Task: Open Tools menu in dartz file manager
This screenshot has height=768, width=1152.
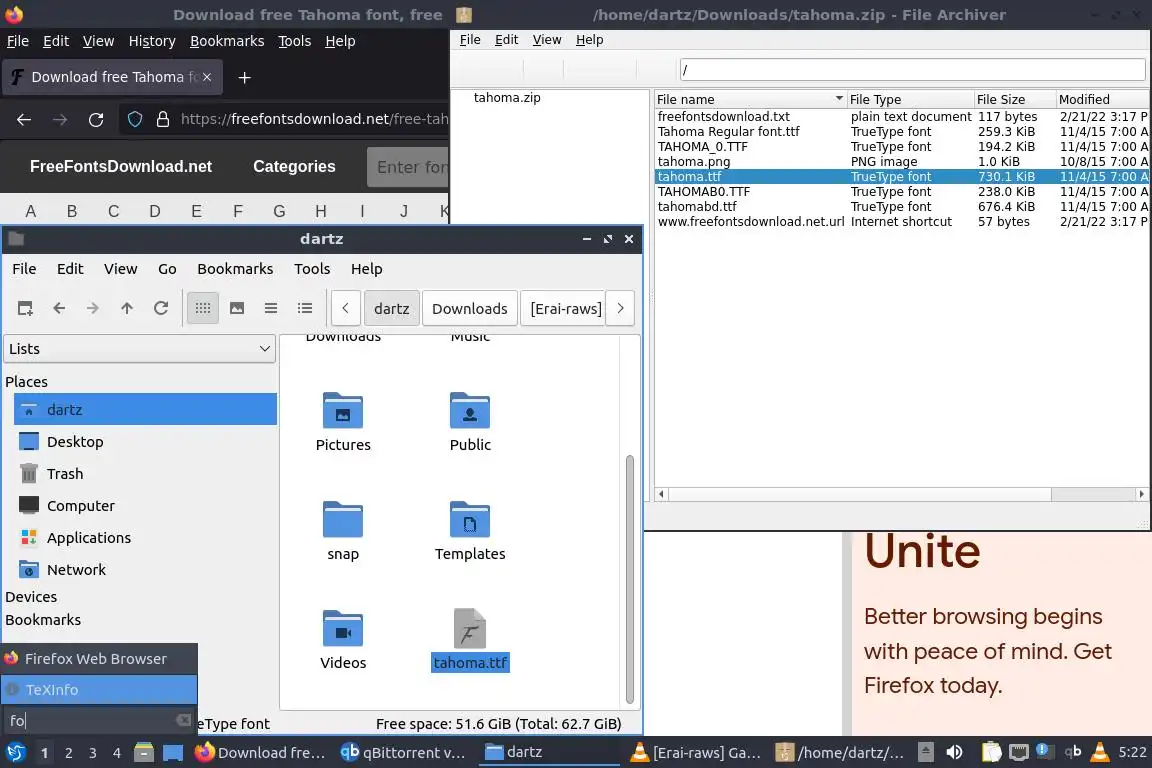Action: click(x=312, y=269)
